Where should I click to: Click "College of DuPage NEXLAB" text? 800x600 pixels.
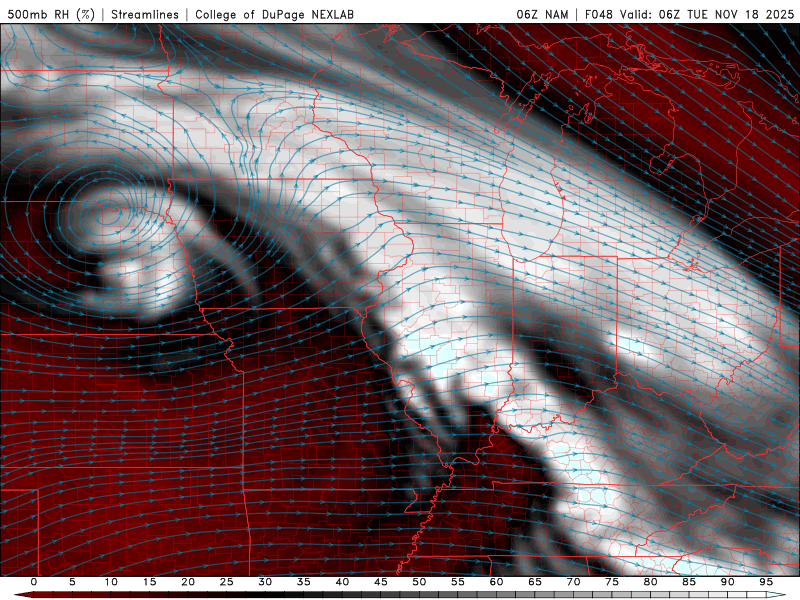(x=274, y=14)
